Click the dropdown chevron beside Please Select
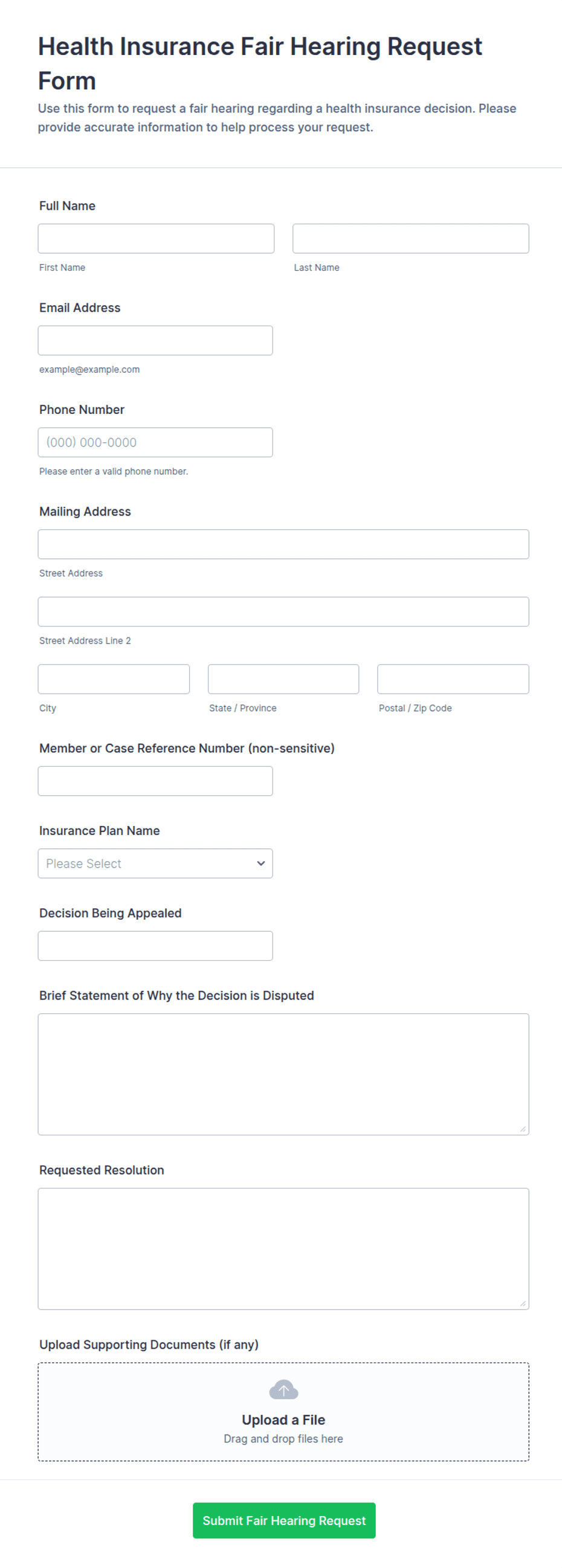 coord(260,863)
